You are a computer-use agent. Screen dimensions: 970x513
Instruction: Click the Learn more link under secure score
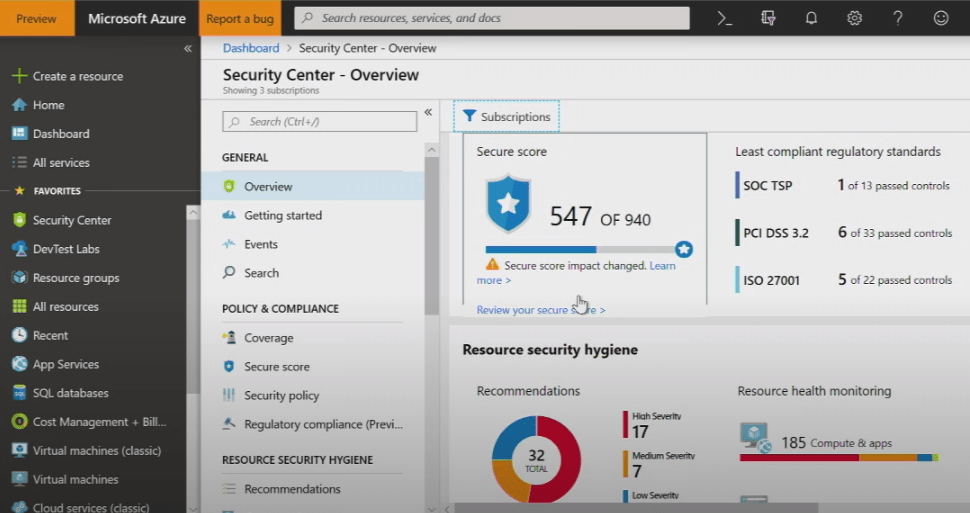662,265
